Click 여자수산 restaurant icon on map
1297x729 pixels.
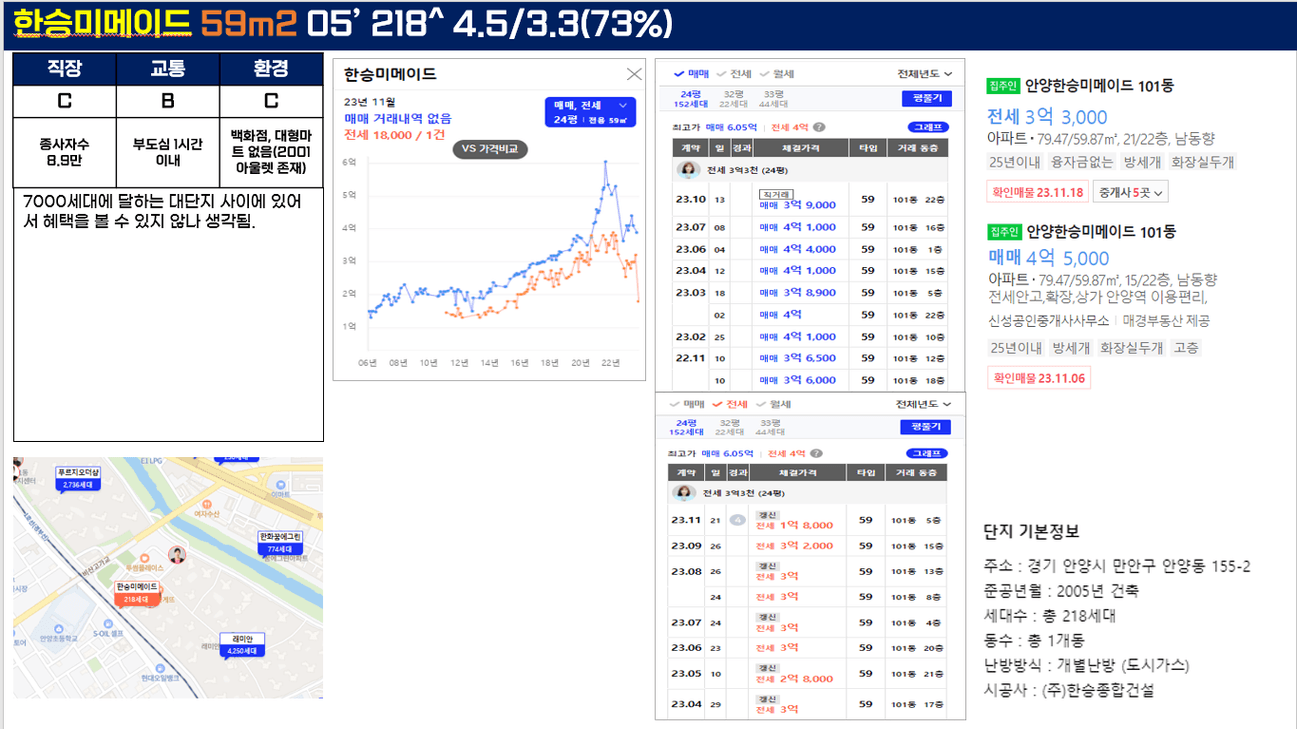pos(207,504)
